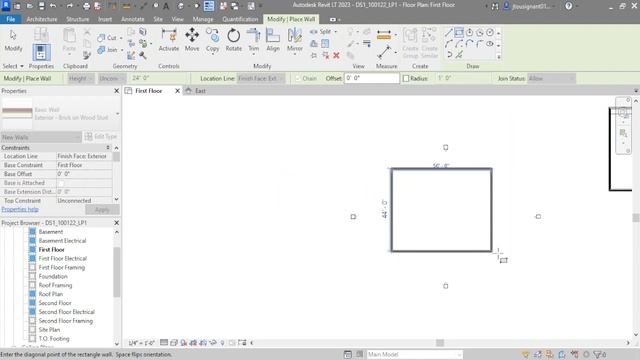Select Basement Electrical in Project Browser
This screenshot has width=640, height=360.
(62, 241)
